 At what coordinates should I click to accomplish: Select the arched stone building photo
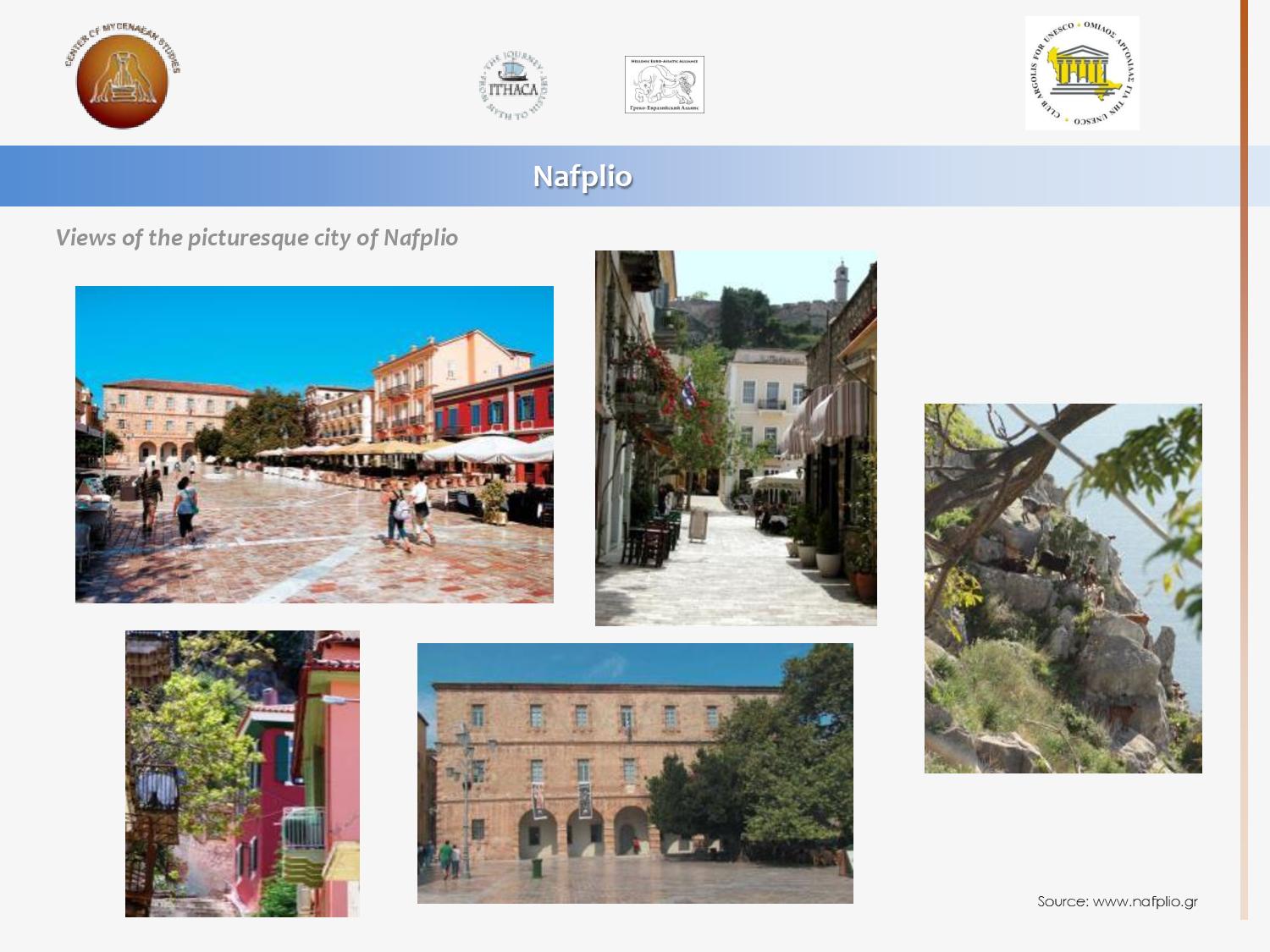[x=635, y=773]
